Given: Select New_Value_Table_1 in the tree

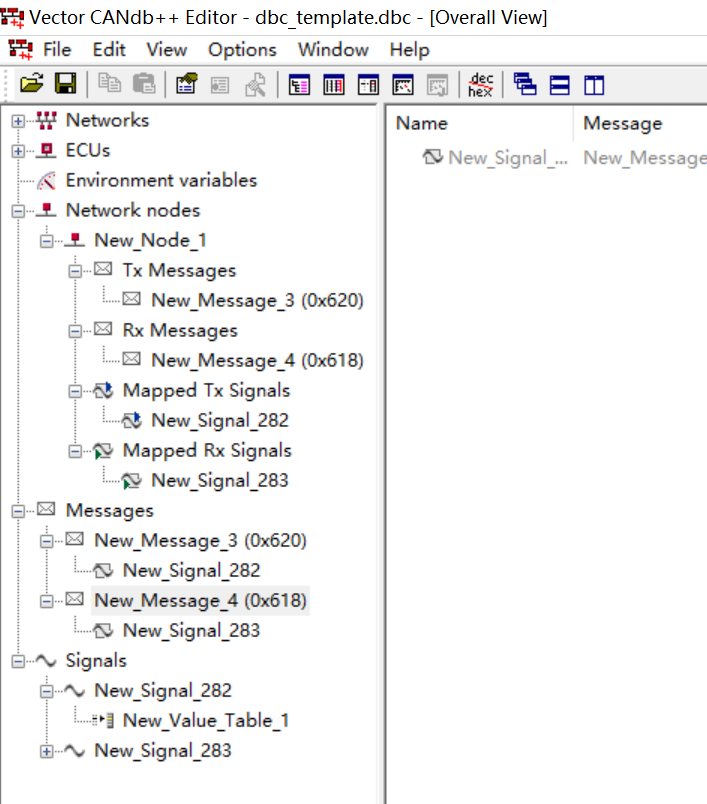Looking at the screenshot, I should [206, 721].
